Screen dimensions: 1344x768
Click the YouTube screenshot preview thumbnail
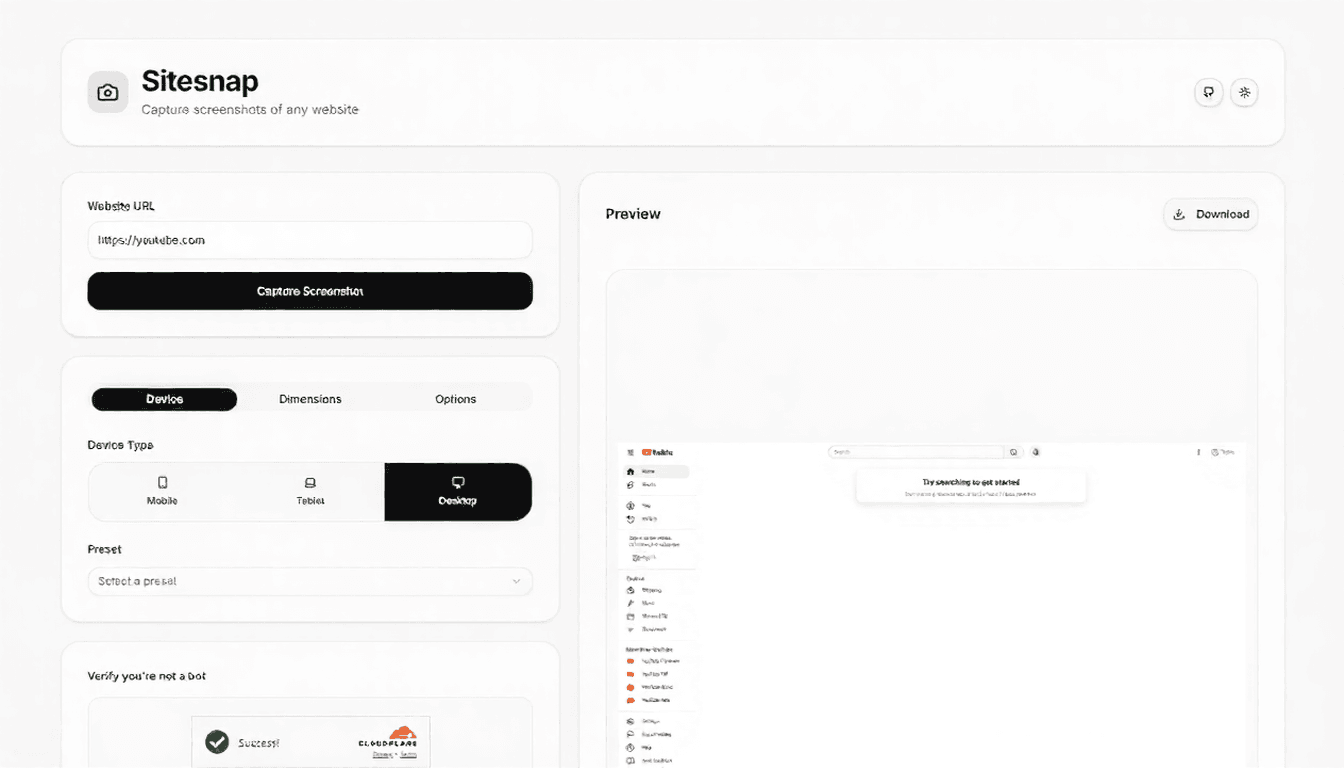pos(932,604)
